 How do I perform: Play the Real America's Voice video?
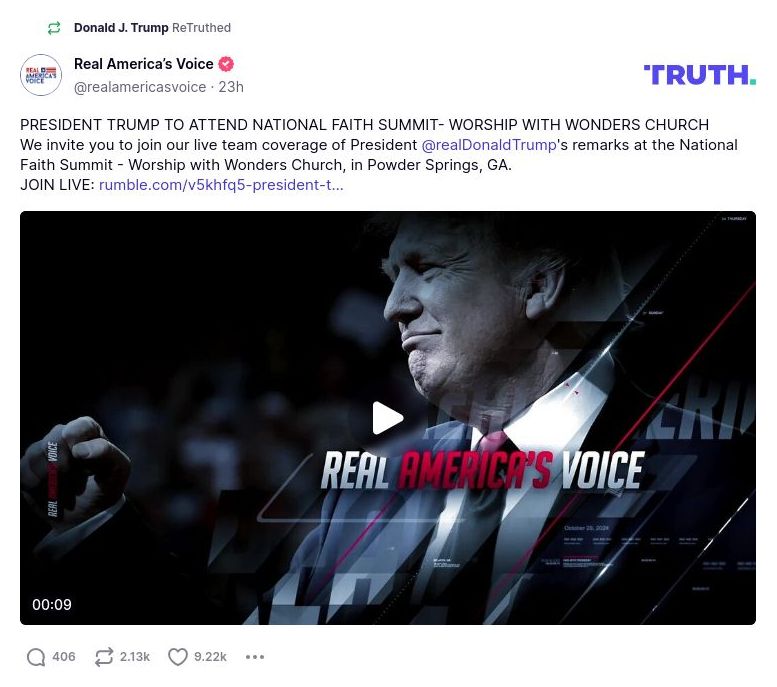tap(387, 418)
